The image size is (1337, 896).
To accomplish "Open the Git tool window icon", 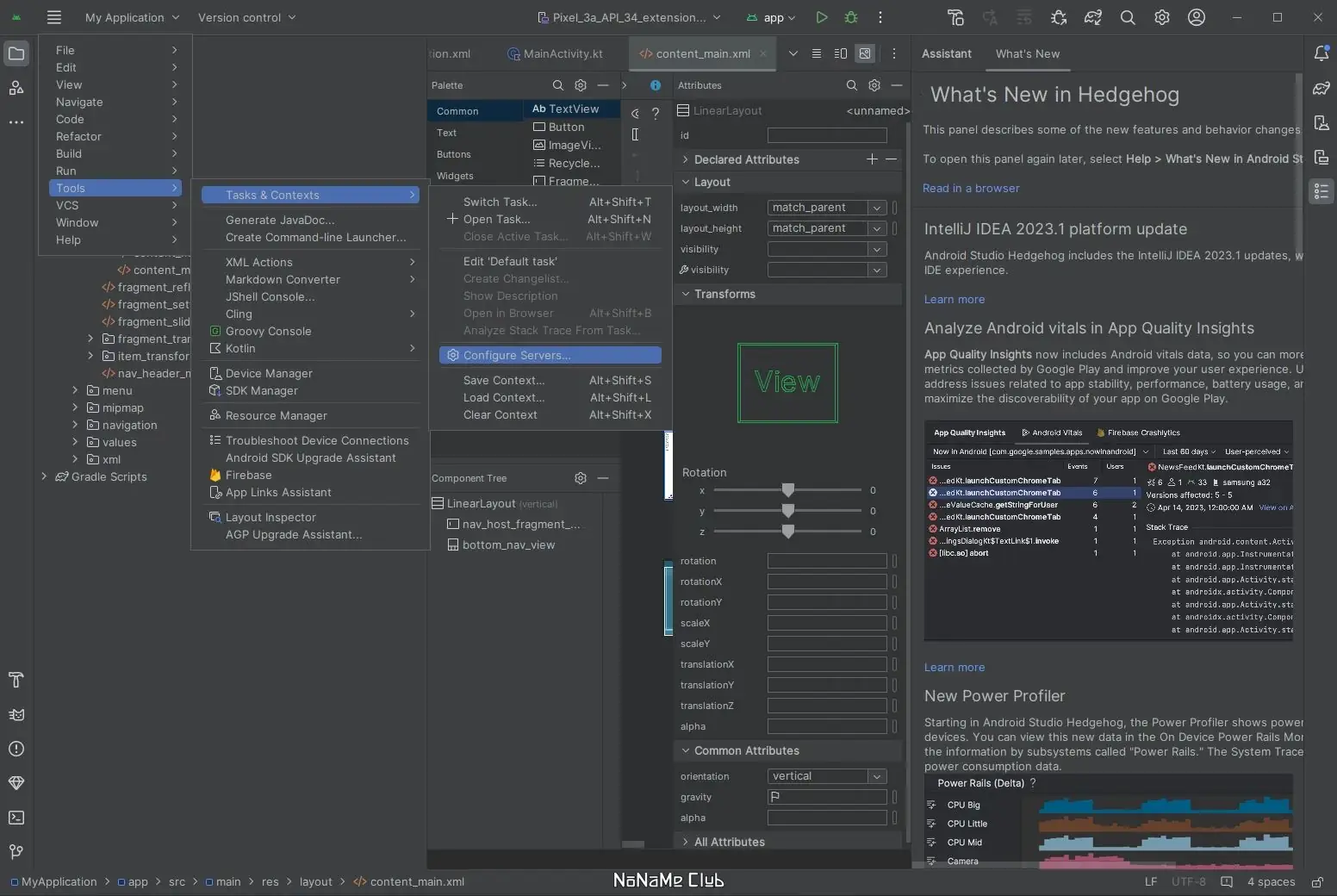I will pyautogui.click(x=16, y=852).
